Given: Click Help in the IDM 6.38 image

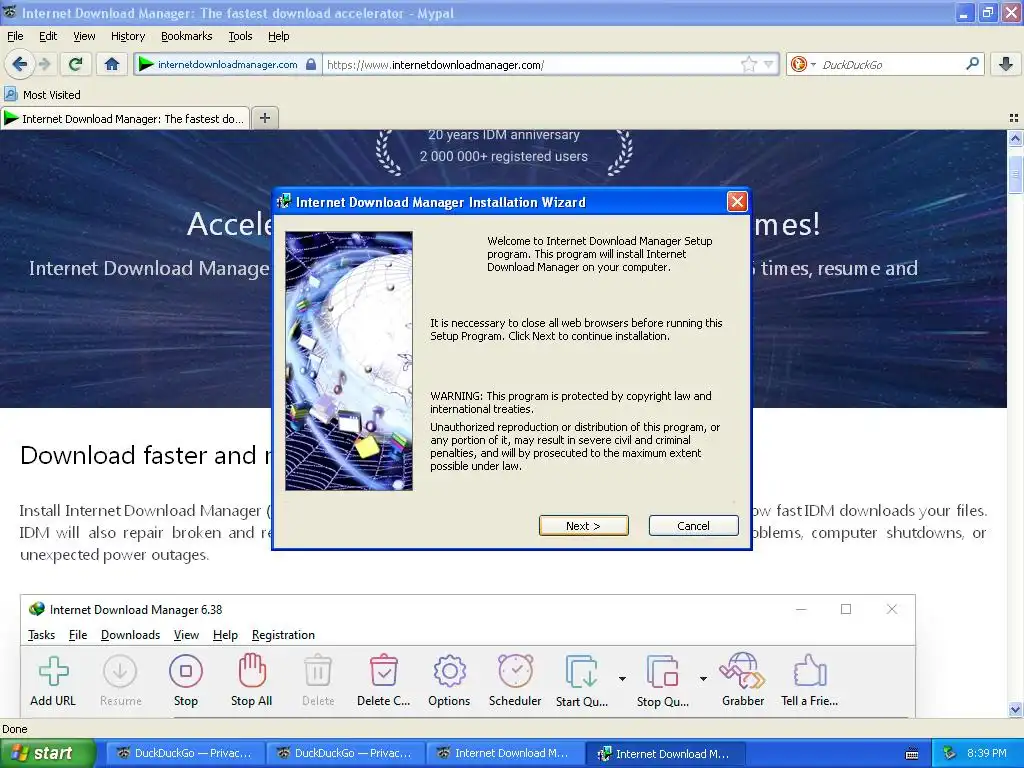Looking at the screenshot, I should 225,635.
